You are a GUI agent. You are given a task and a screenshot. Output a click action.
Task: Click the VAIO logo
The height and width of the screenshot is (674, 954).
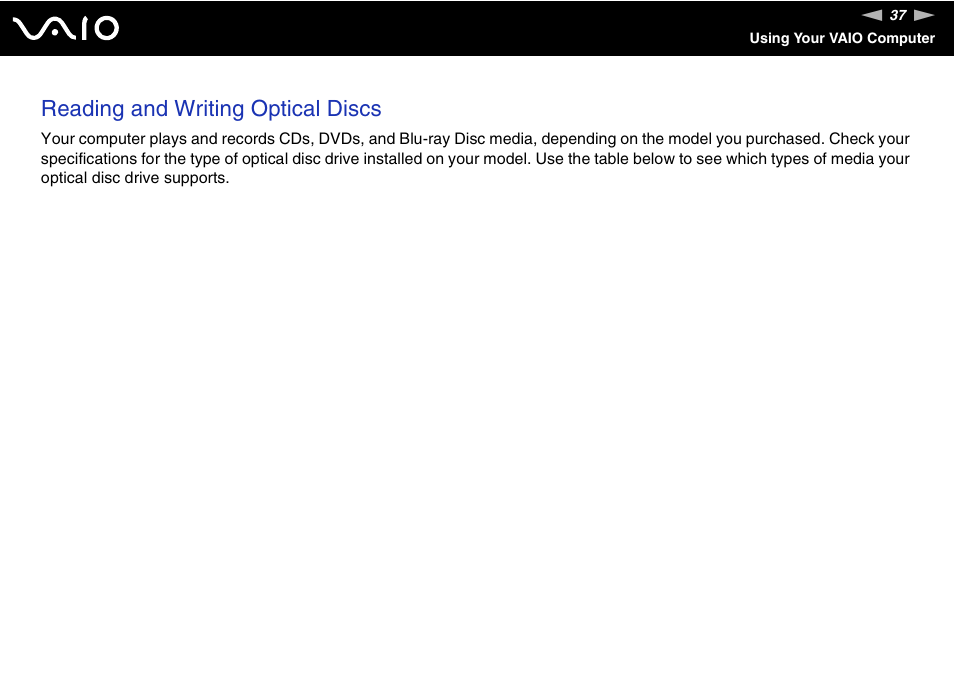[66, 29]
